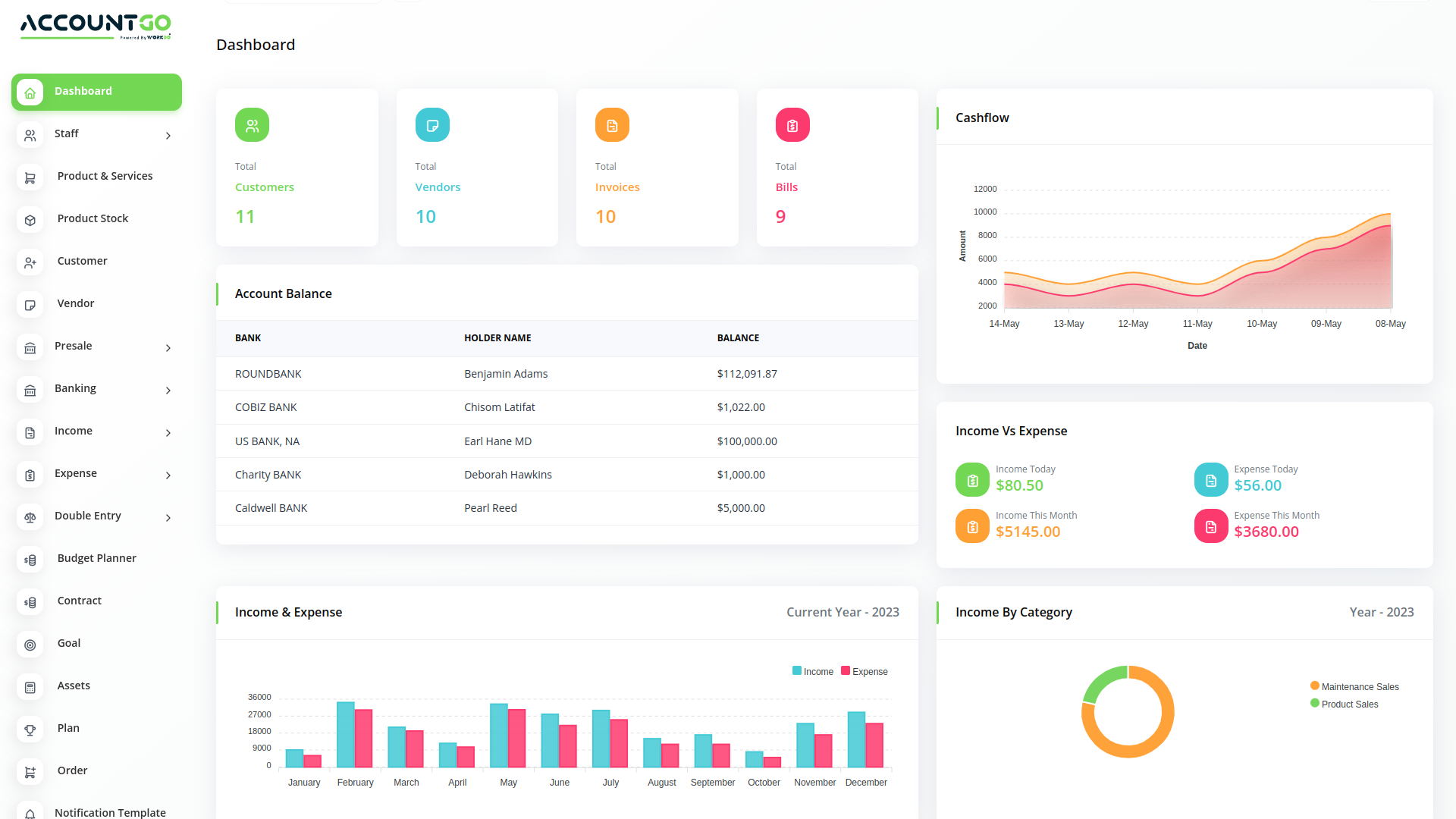Expand the Staff submenu chevron
1456x819 pixels.
point(168,136)
